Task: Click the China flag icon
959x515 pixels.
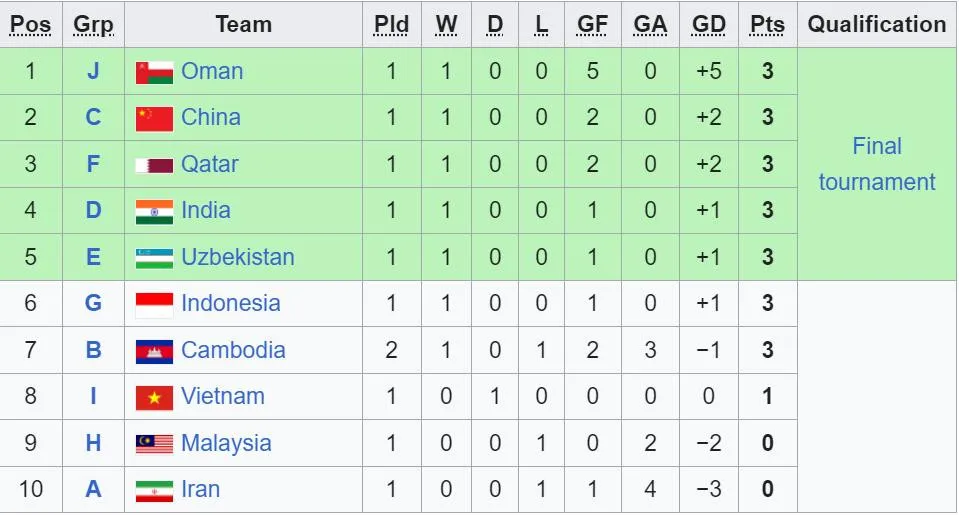Action: (154, 118)
